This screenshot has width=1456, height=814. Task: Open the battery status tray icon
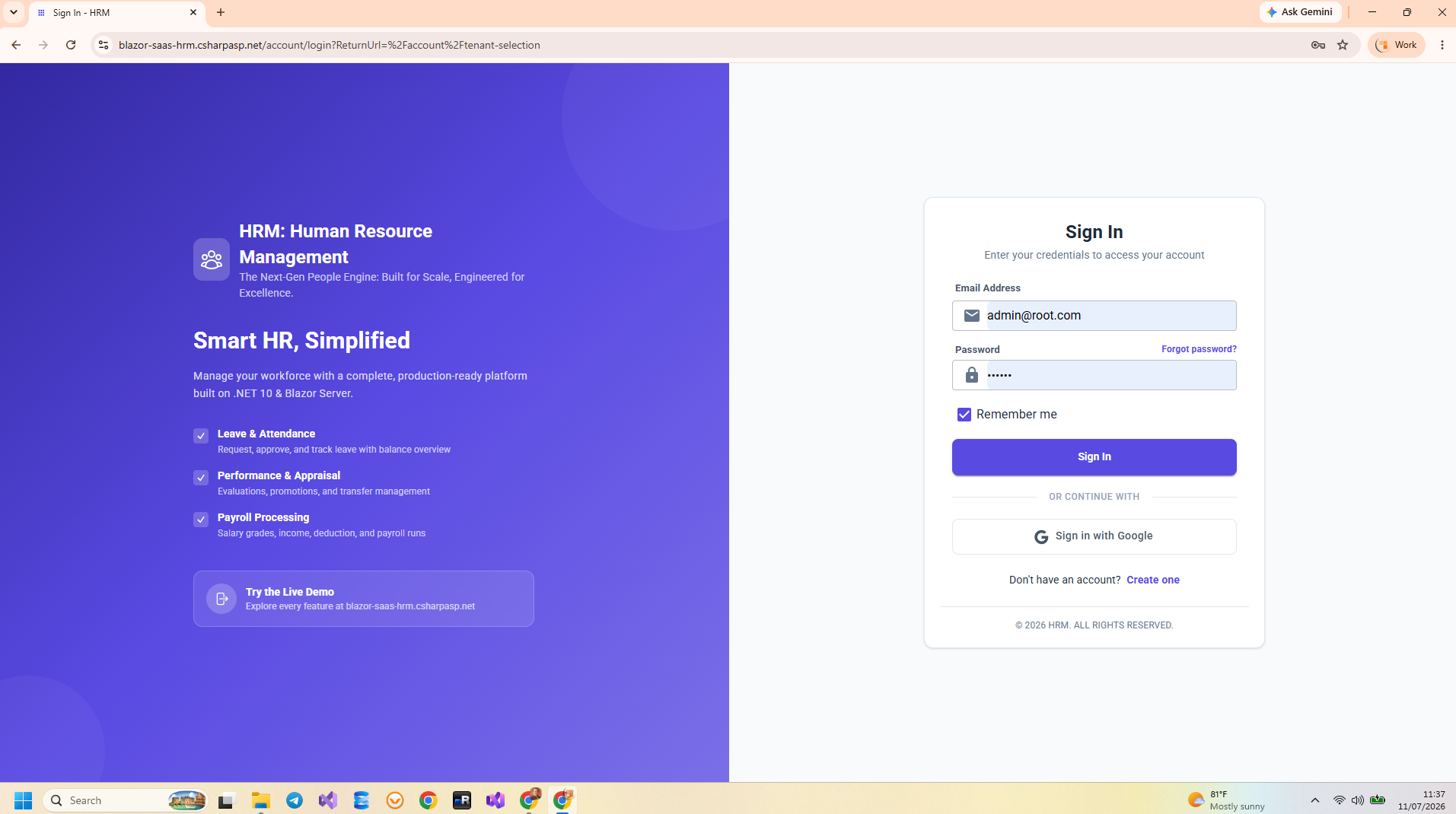(1378, 800)
